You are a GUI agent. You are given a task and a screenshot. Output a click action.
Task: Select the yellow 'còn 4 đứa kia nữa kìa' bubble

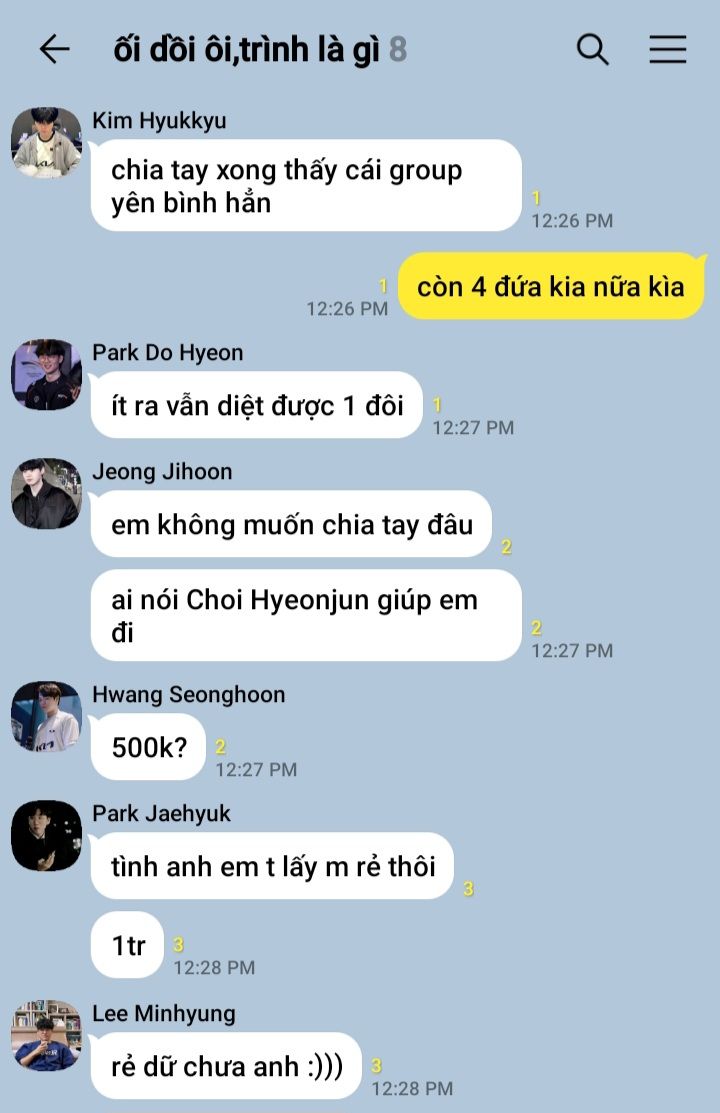pyautogui.click(x=551, y=286)
